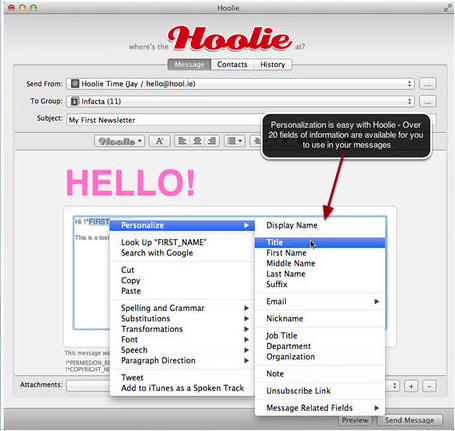
Task: Toggle fullscreen with the window corner icon
Action: (x=447, y=8)
